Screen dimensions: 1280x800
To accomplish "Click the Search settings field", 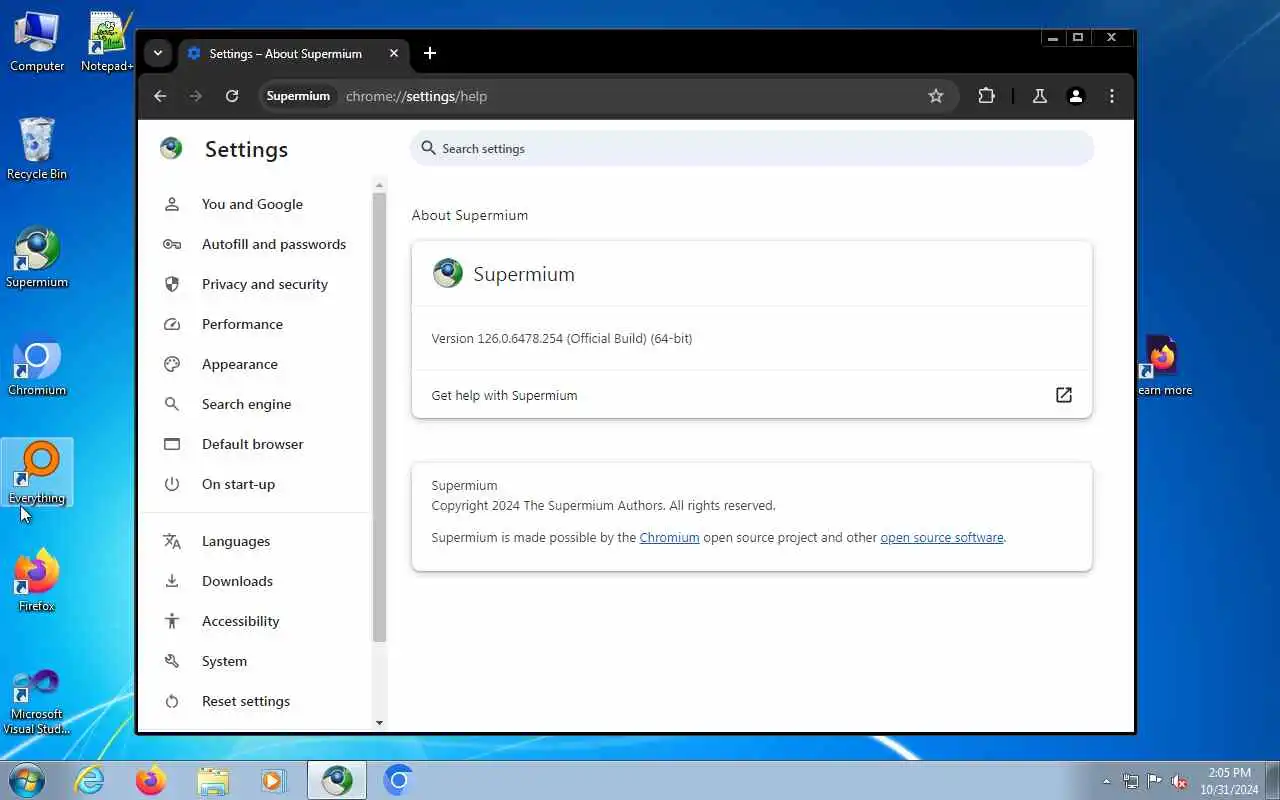I will [x=752, y=148].
